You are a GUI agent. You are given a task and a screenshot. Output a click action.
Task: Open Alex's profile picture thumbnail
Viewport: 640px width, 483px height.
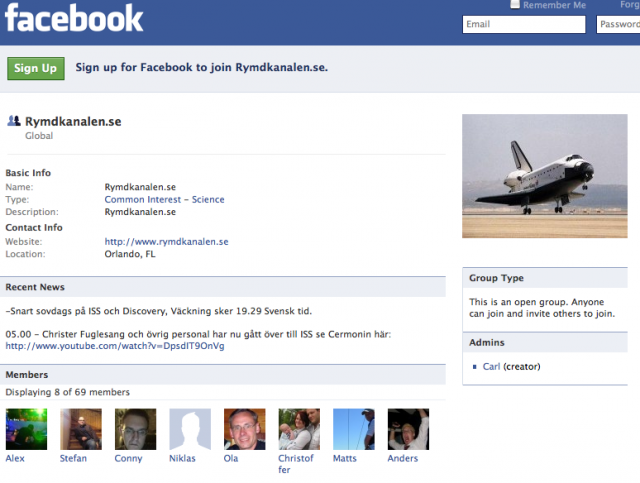[x=26, y=429]
